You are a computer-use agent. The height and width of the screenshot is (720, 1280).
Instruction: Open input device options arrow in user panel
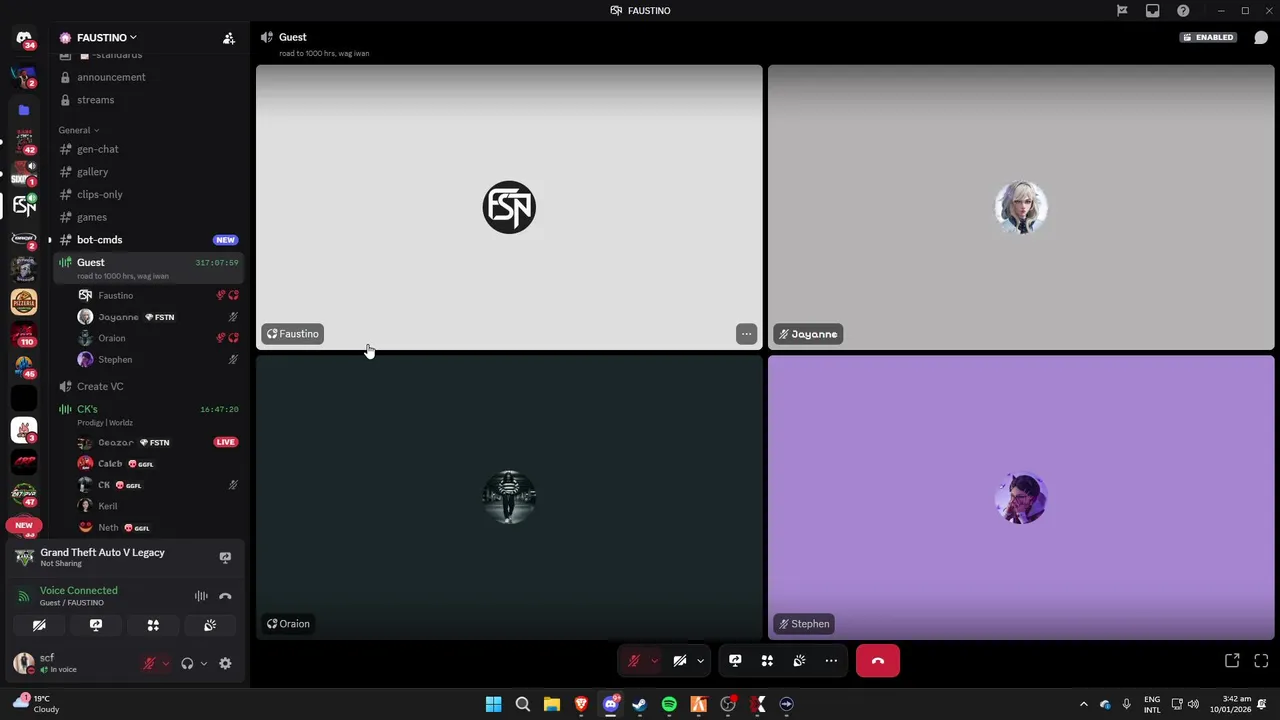click(165, 663)
